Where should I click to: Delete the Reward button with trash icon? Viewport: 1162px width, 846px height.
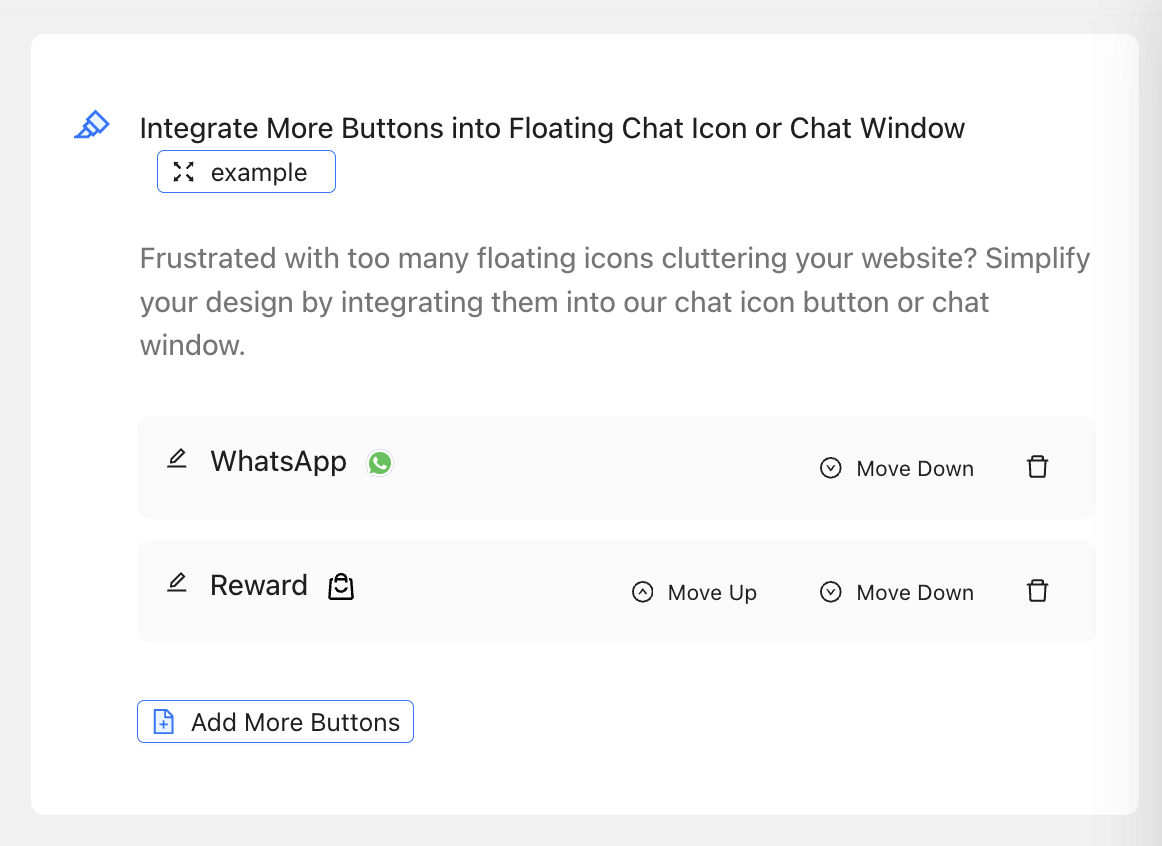tap(1037, 591)
